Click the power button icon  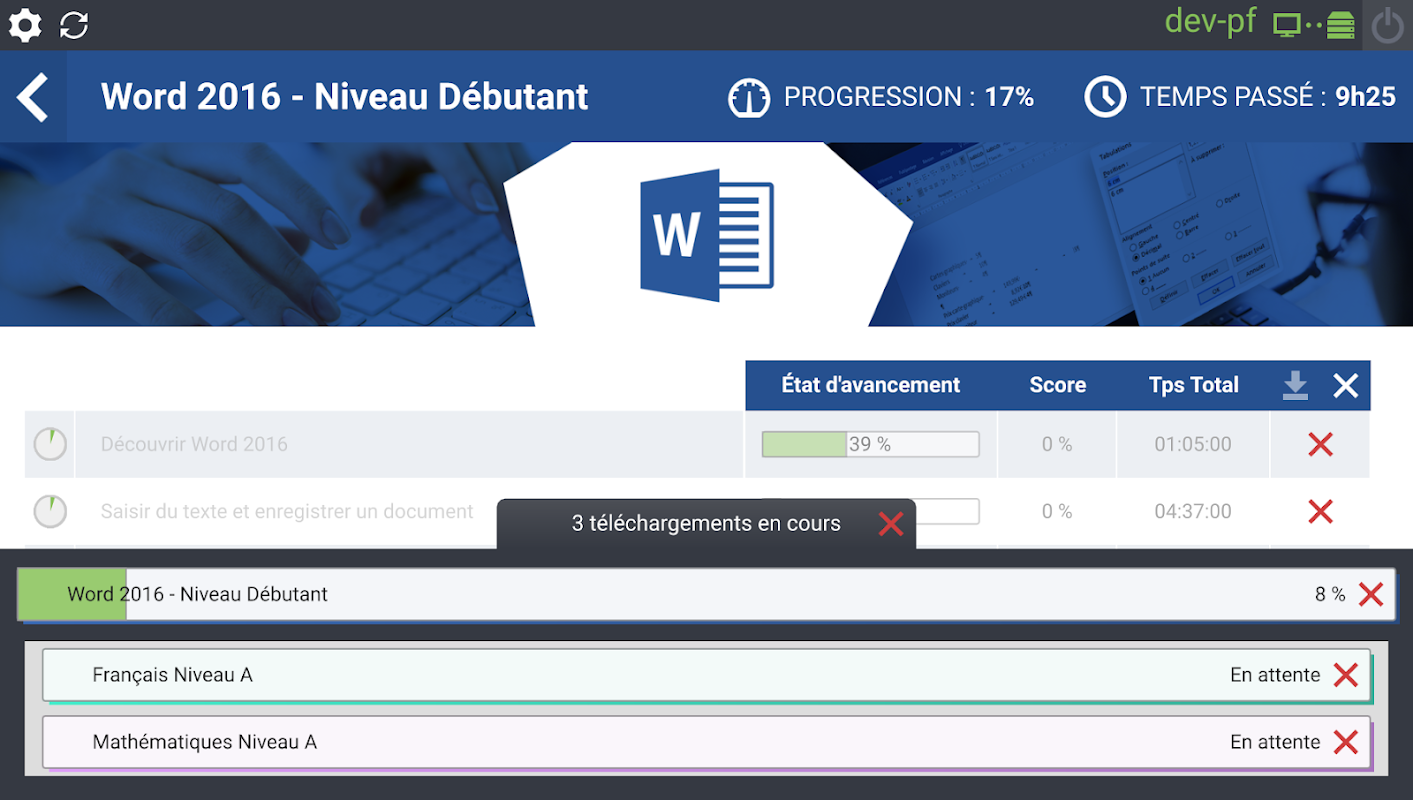[x=1388, y=25]
